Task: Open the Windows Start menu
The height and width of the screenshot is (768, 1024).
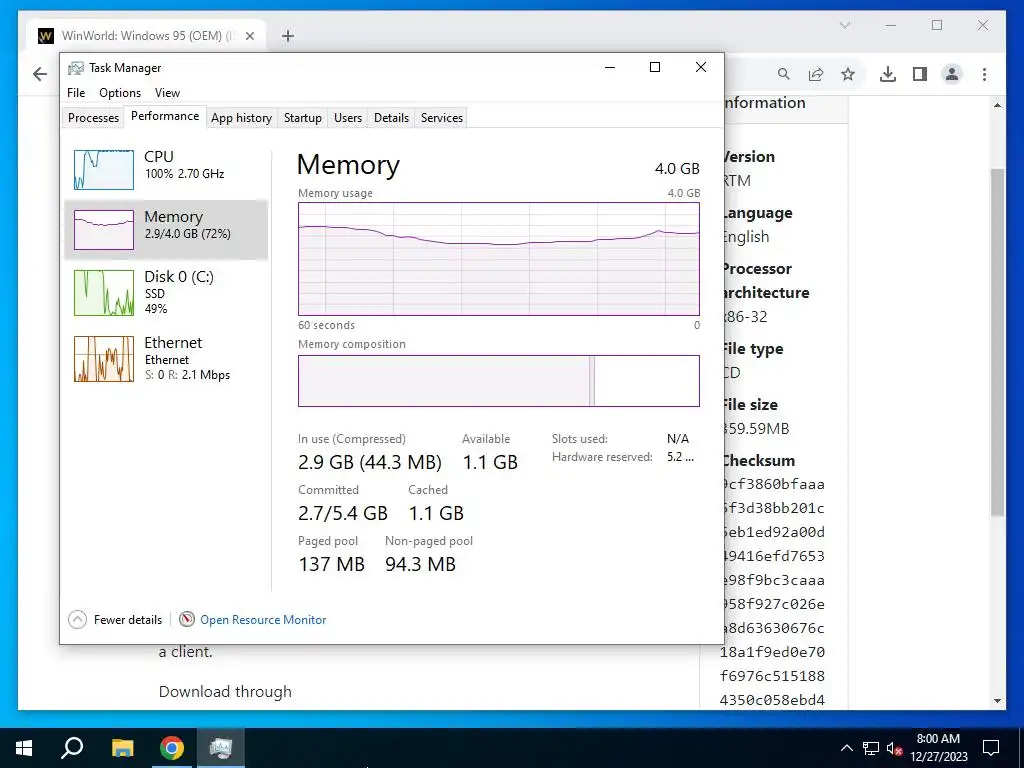Action: click(24, 748)
